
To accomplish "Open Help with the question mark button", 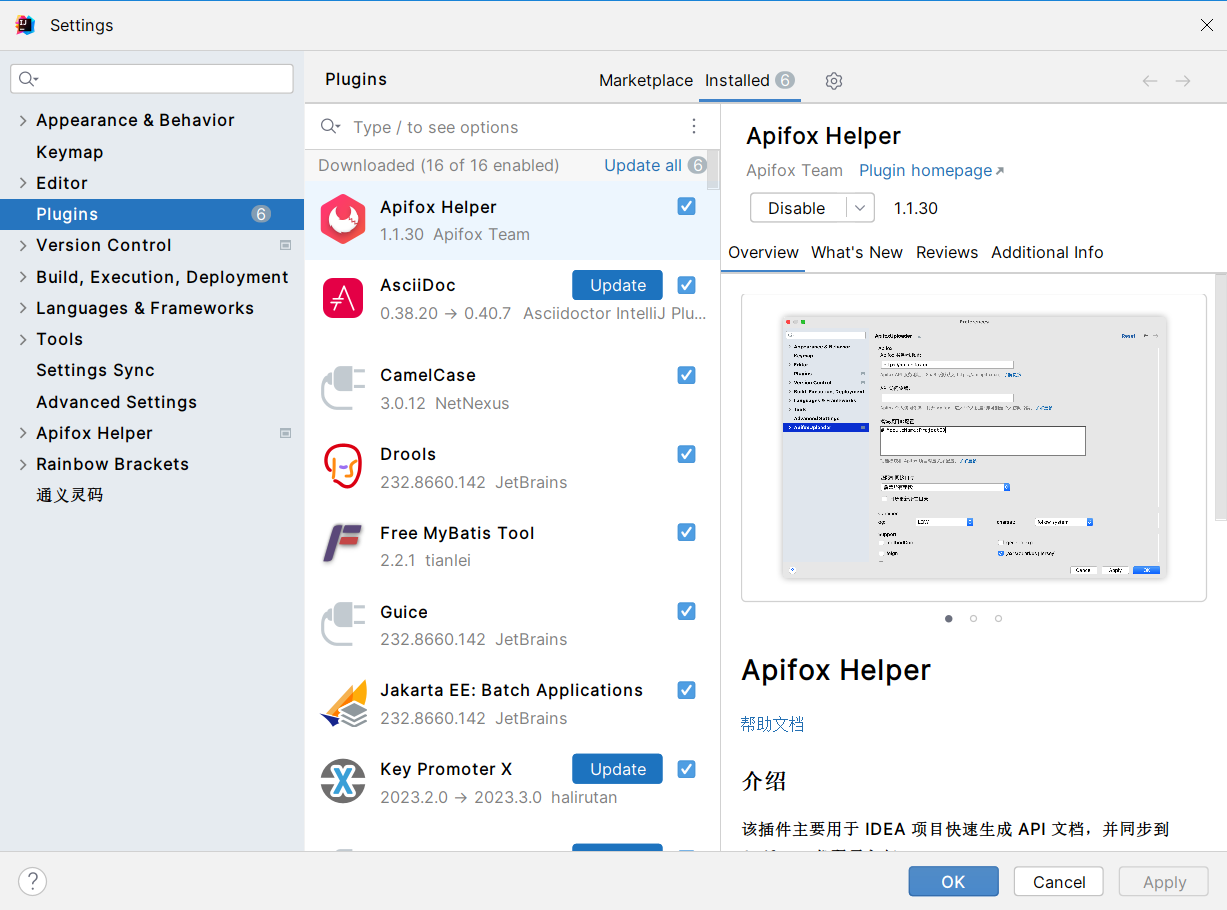I will click(x=33, y=881).
